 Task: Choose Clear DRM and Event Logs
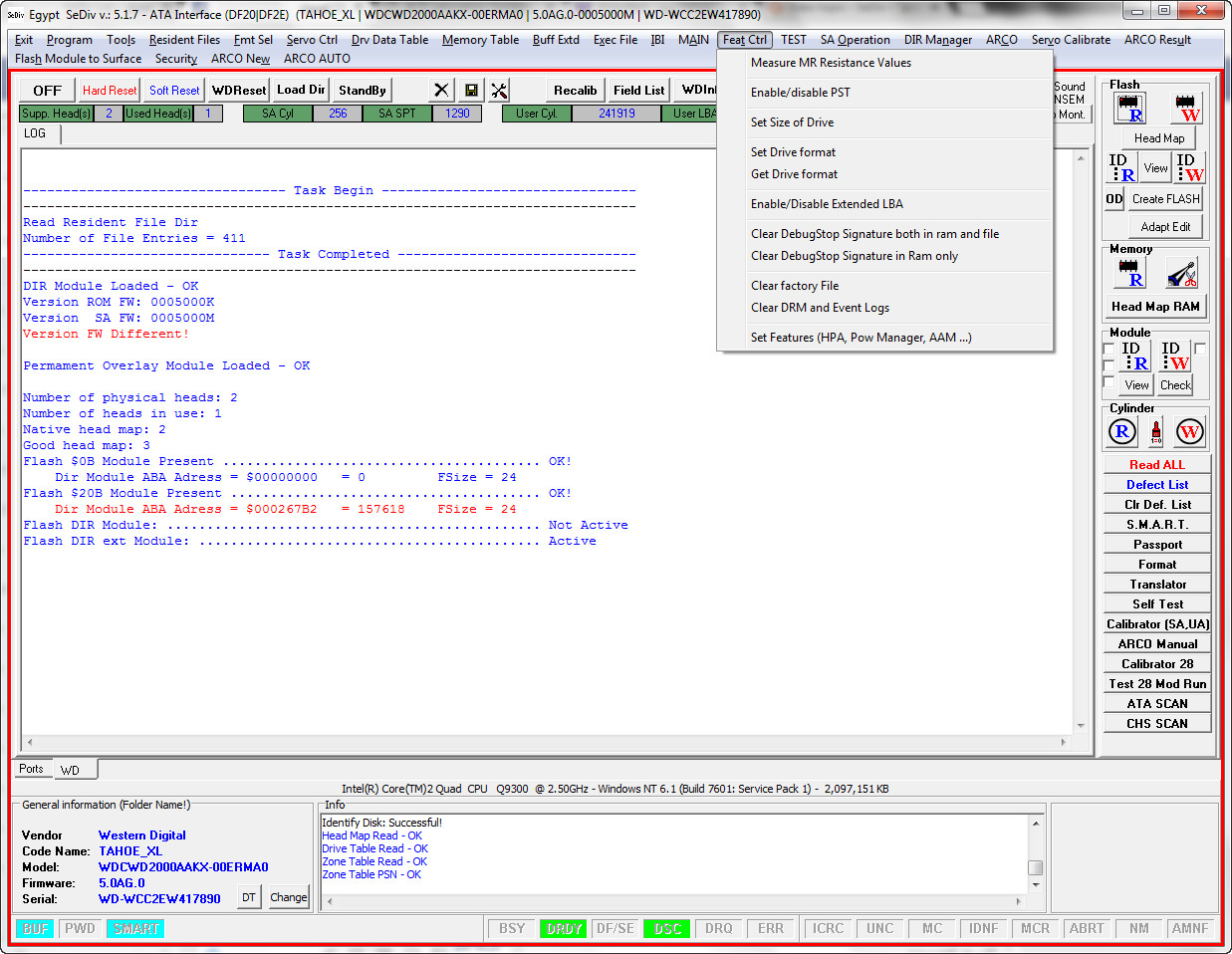[x=820, y=308]
